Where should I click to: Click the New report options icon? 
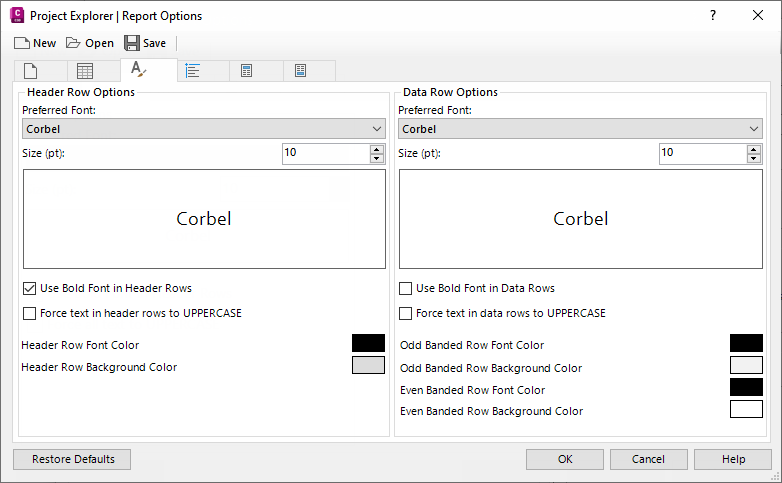[22, 43]
